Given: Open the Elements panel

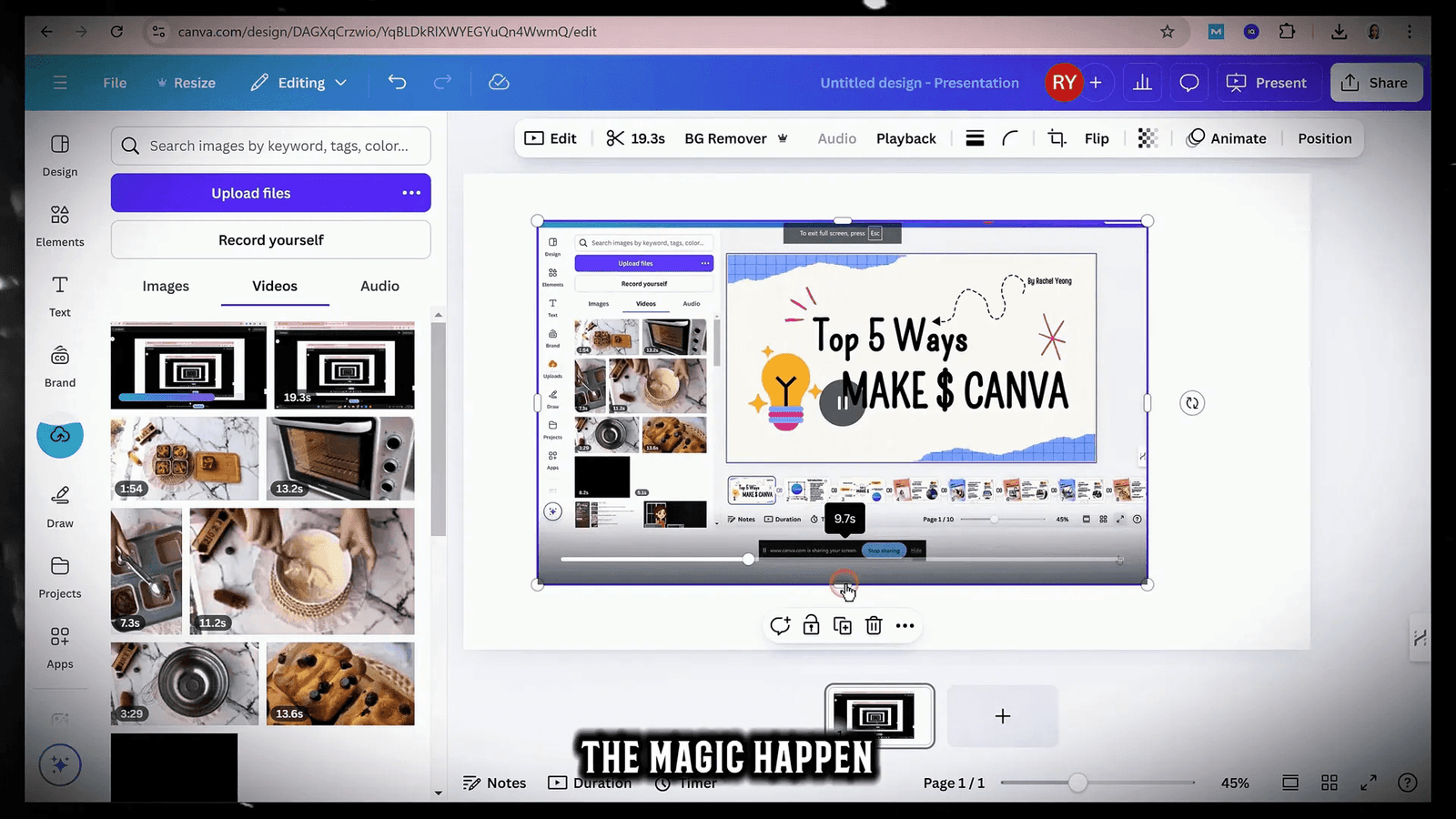Looking at the screenshot, I should tap(60, 226).
